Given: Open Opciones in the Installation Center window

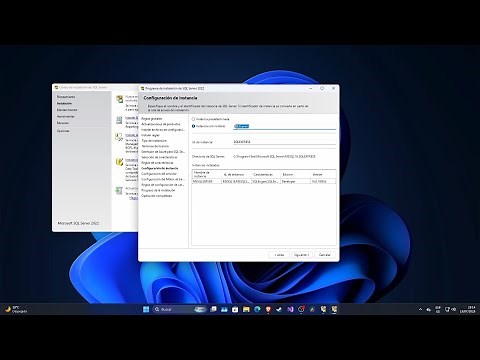Looking at the screenshot, I should click(63, 131).
